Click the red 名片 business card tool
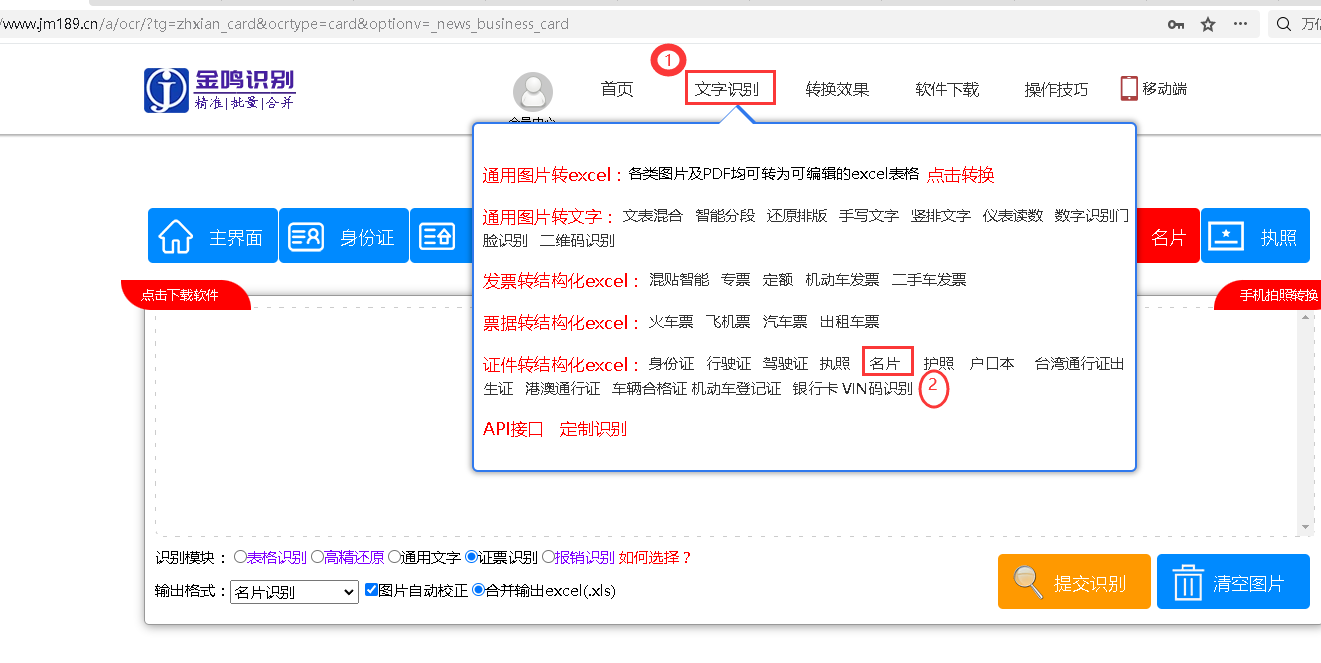 point(1168,235)
